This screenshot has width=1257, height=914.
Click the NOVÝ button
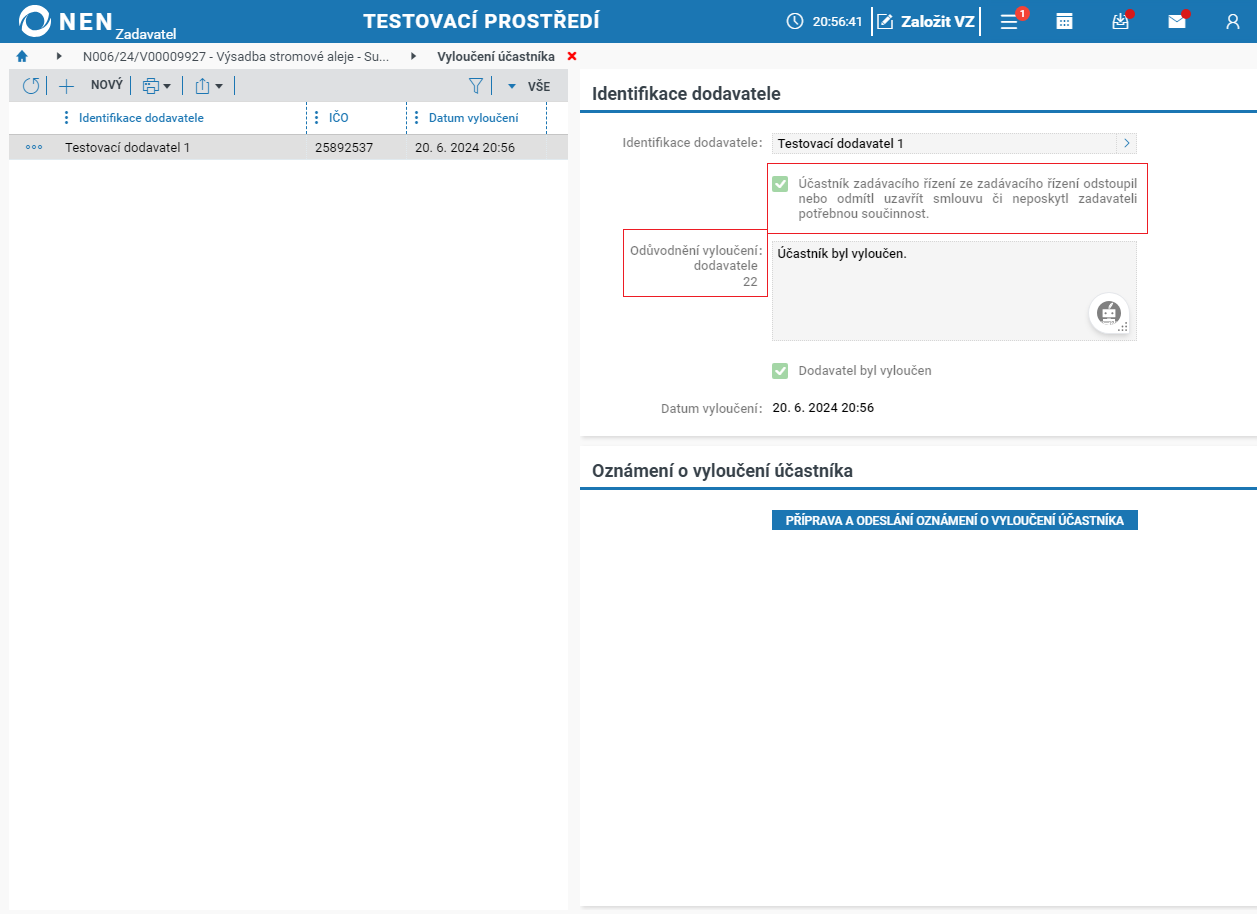(107, 86)
